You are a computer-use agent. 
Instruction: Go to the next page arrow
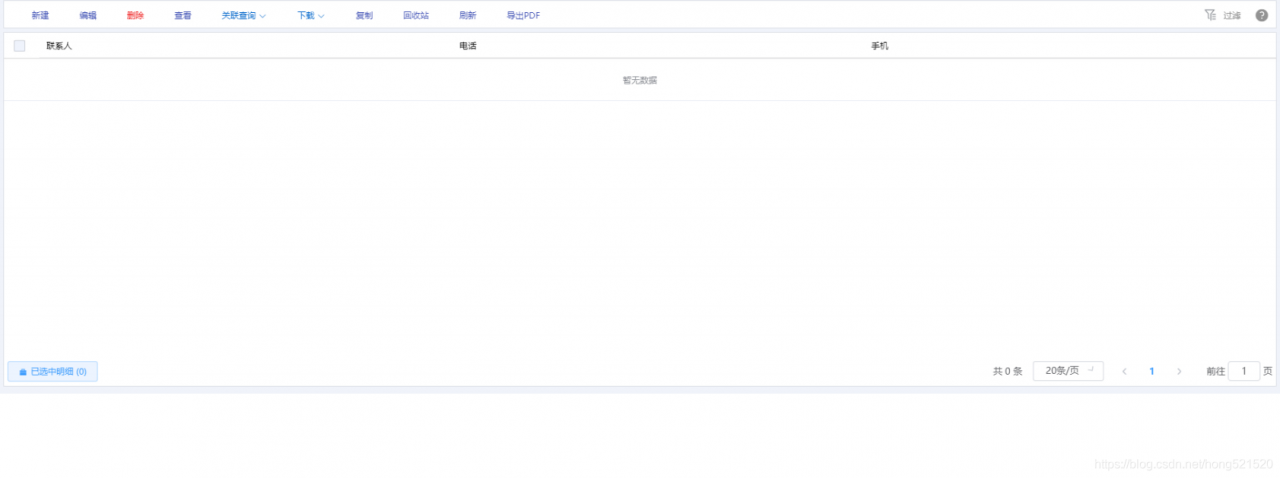point(1179,371)
